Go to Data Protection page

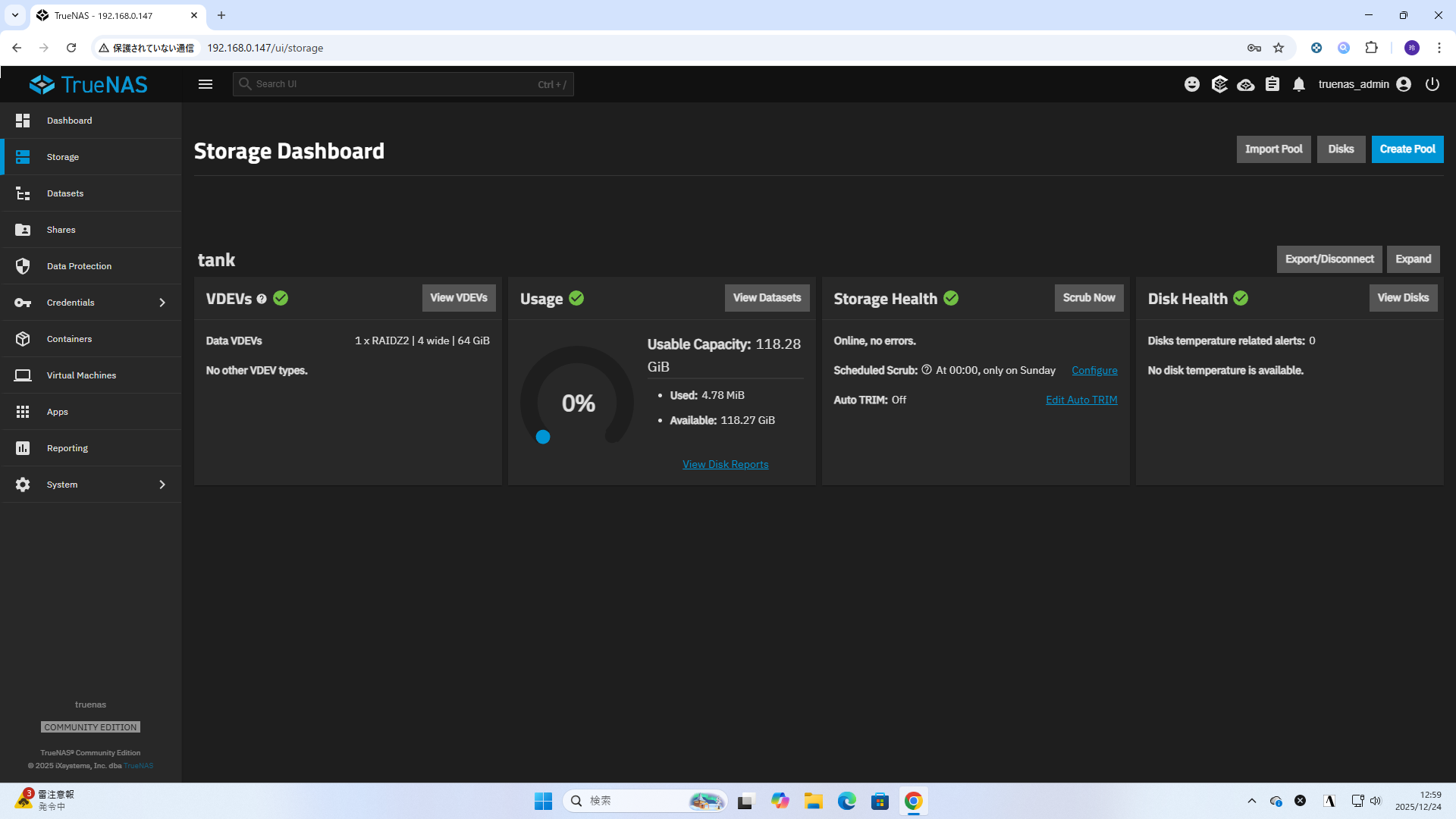click(79, 266)
